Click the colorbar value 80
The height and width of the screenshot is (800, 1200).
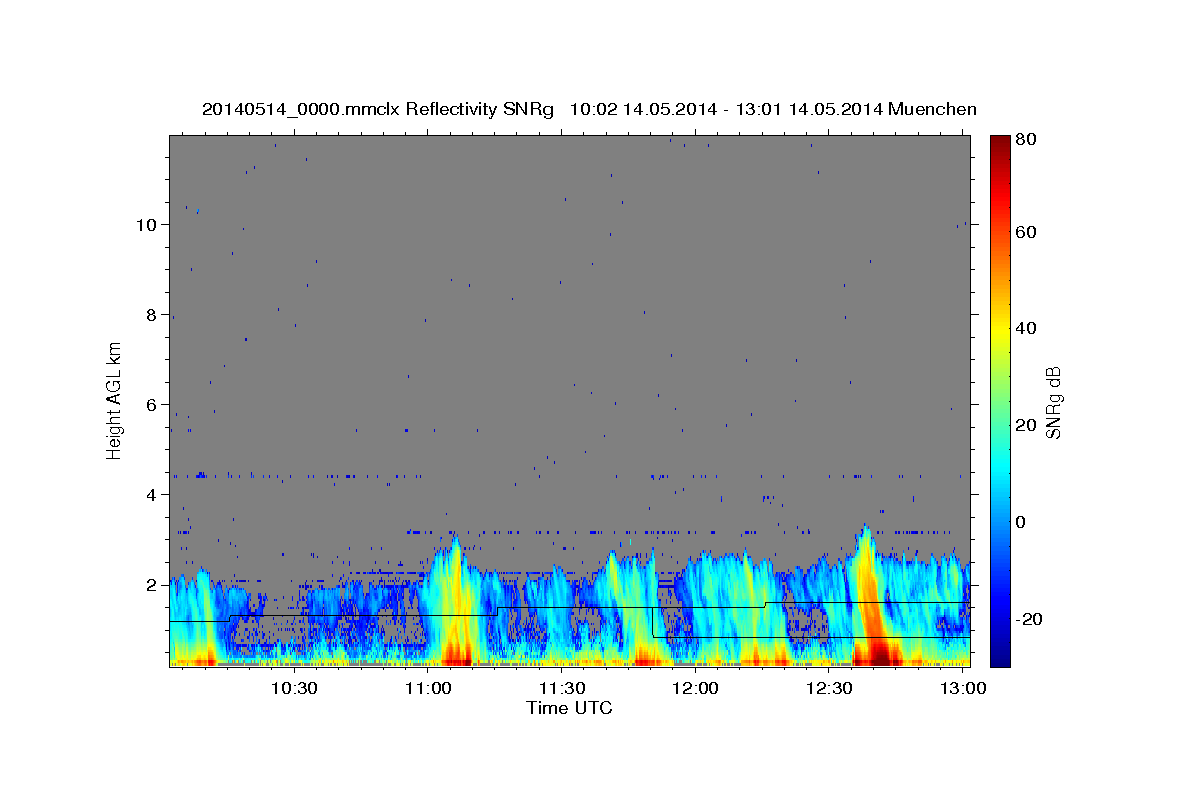(x=1027, y=140)
